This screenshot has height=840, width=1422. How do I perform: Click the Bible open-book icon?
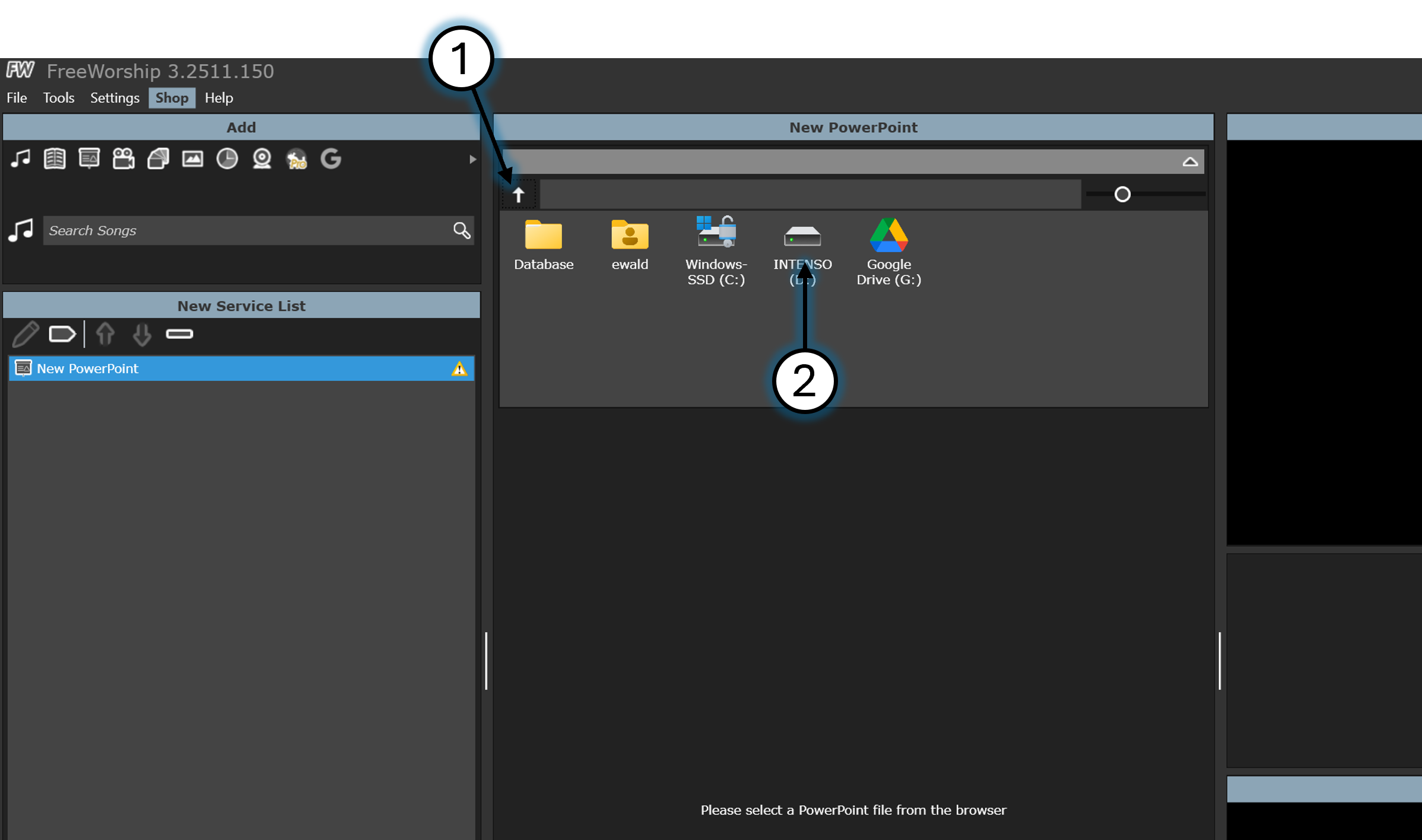coord(55,159)
